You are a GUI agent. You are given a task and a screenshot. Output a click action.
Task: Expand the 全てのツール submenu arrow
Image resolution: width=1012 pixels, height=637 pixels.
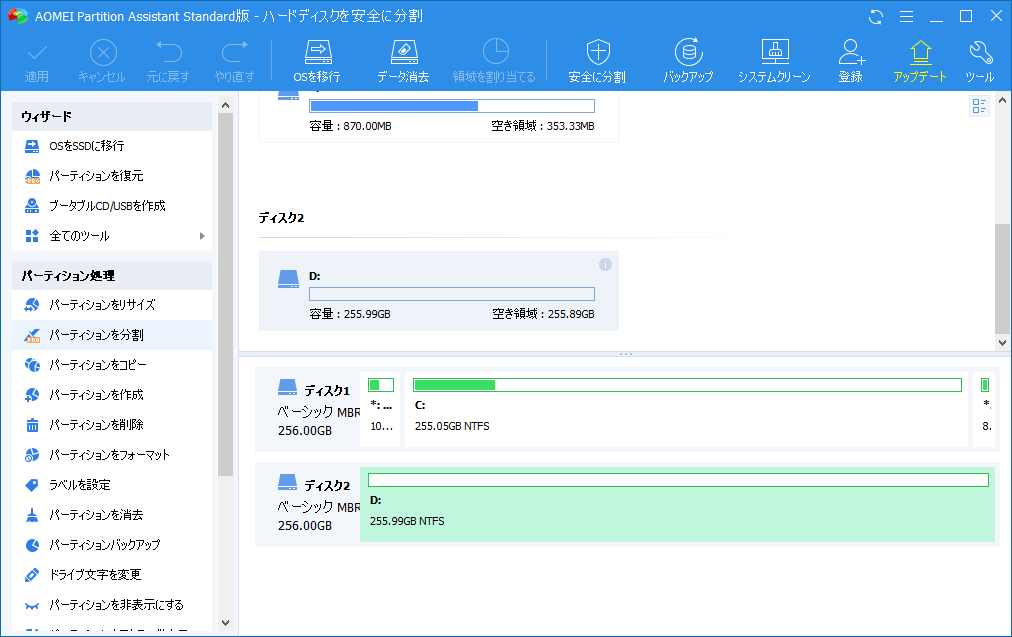[x=202, y=236]
